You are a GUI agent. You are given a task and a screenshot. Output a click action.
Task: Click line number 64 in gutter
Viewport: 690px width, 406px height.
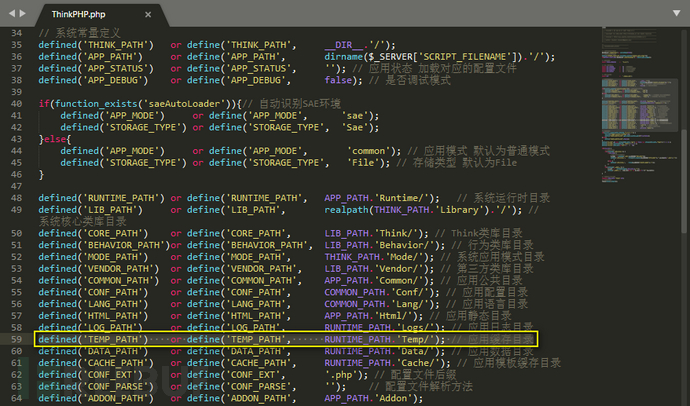point(16,398)
